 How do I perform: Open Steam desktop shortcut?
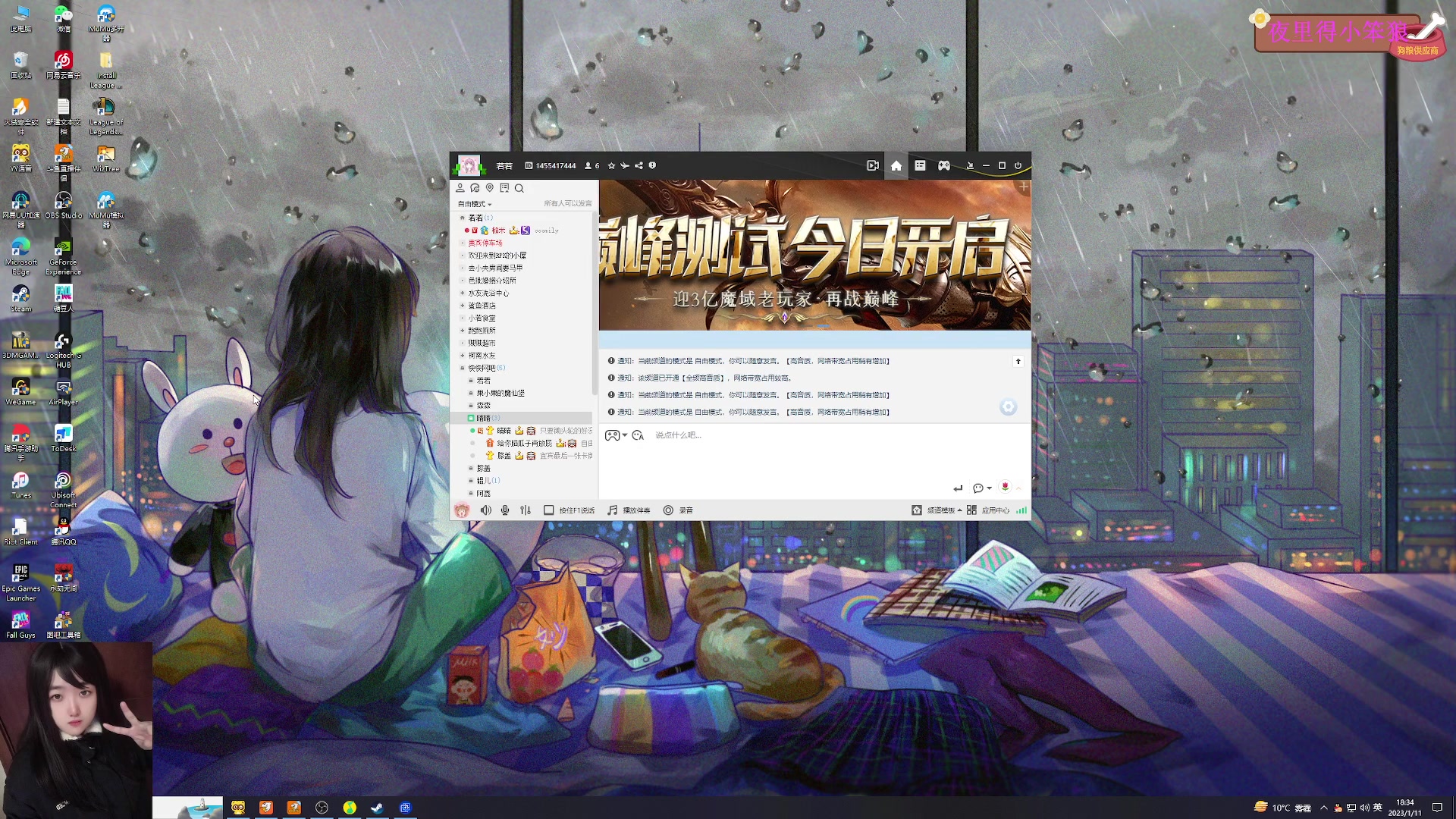click(20, 298)
